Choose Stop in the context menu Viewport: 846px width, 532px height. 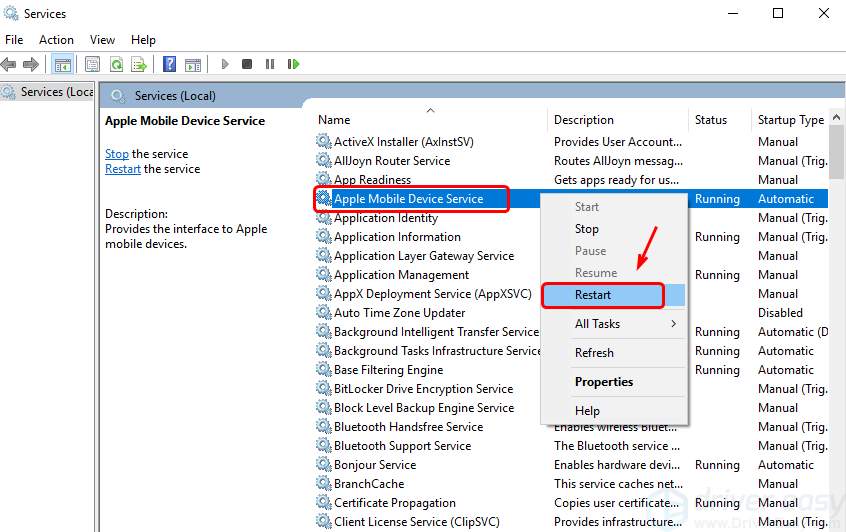pyautogui.click(x=614, y=229)
